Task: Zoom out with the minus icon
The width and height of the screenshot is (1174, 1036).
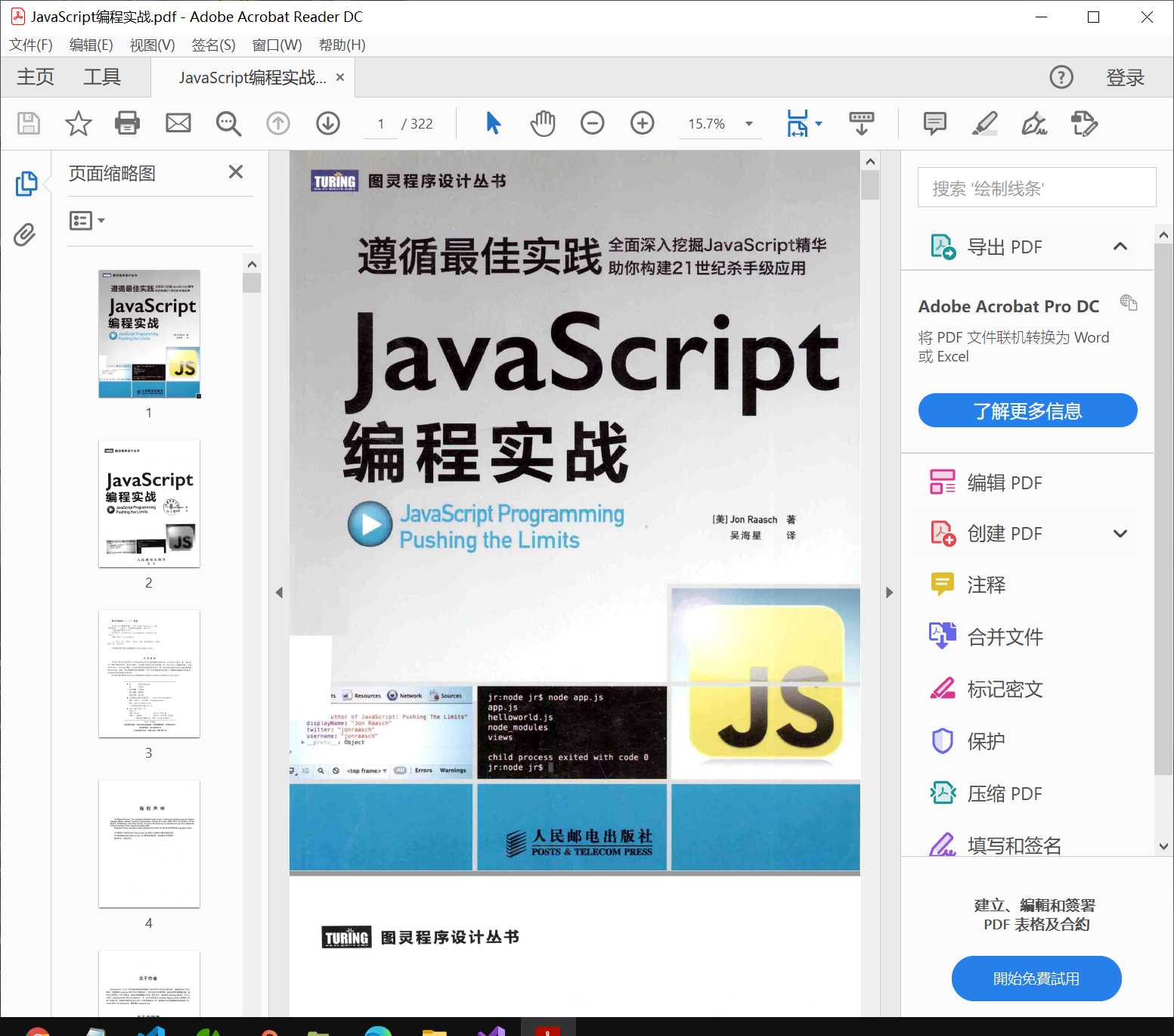Action: [x=593, y=123]
